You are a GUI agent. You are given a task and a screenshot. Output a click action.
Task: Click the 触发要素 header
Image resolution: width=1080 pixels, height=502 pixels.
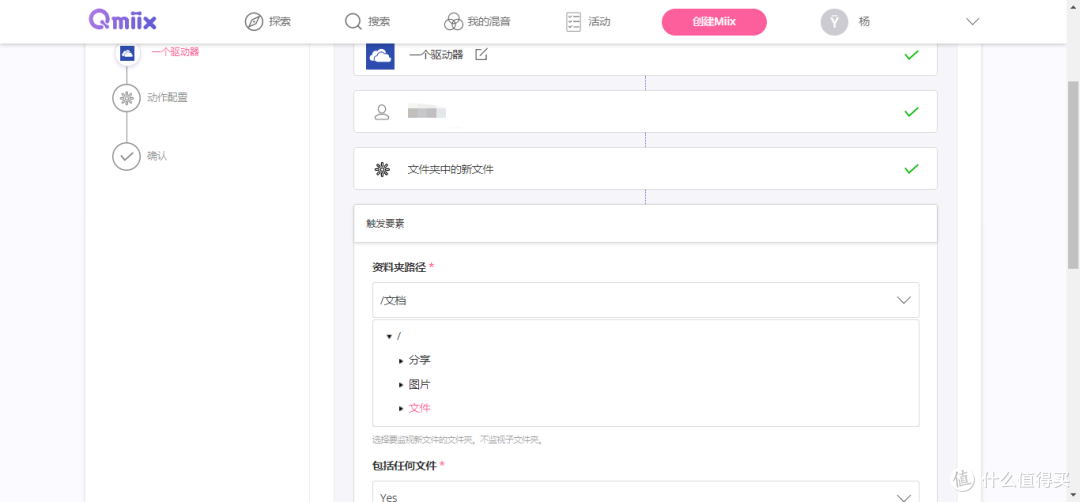645,224
